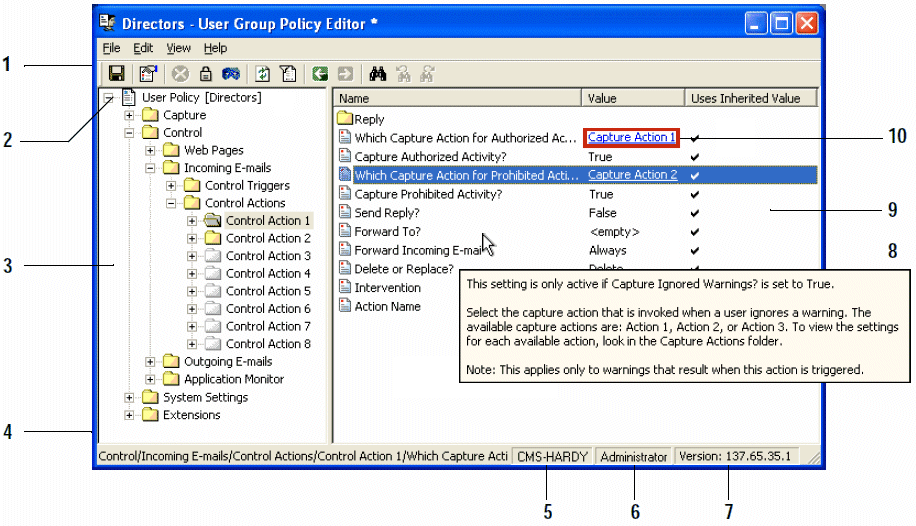Click the blue icon right of the padlock
The image size is (916, 526).
coord(230,73)
